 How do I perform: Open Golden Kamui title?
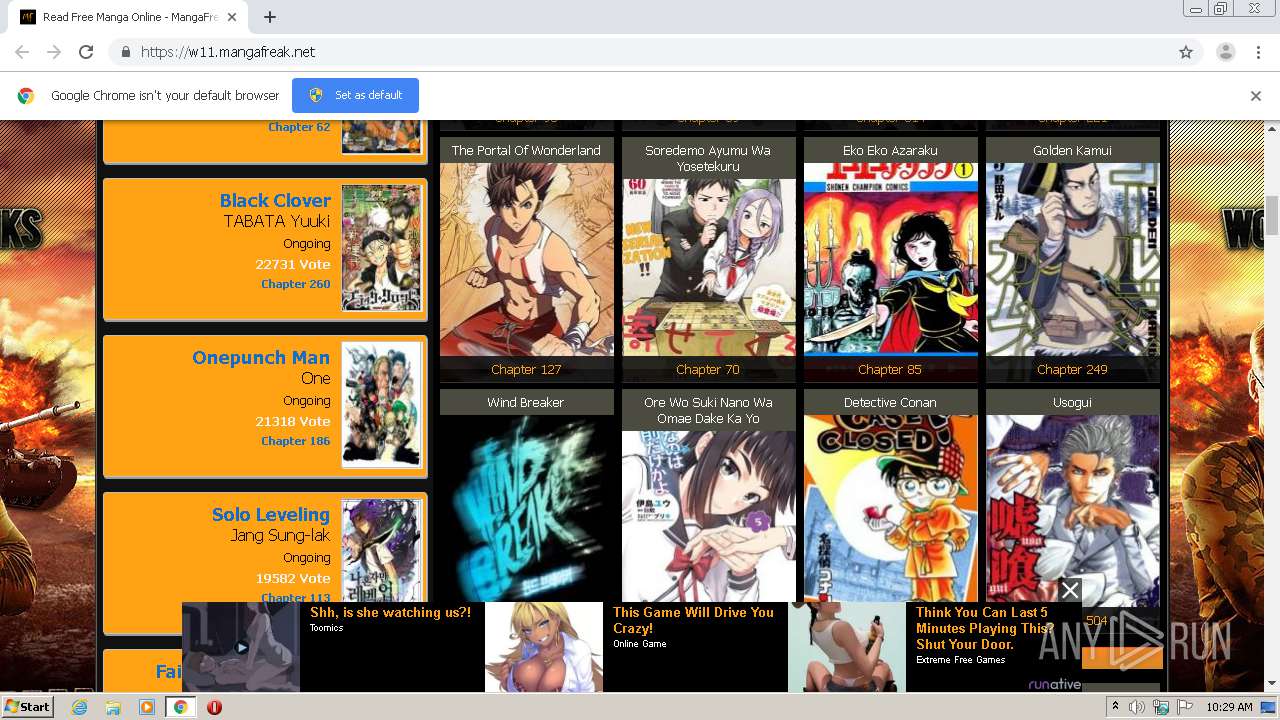tap(1072, 150)
